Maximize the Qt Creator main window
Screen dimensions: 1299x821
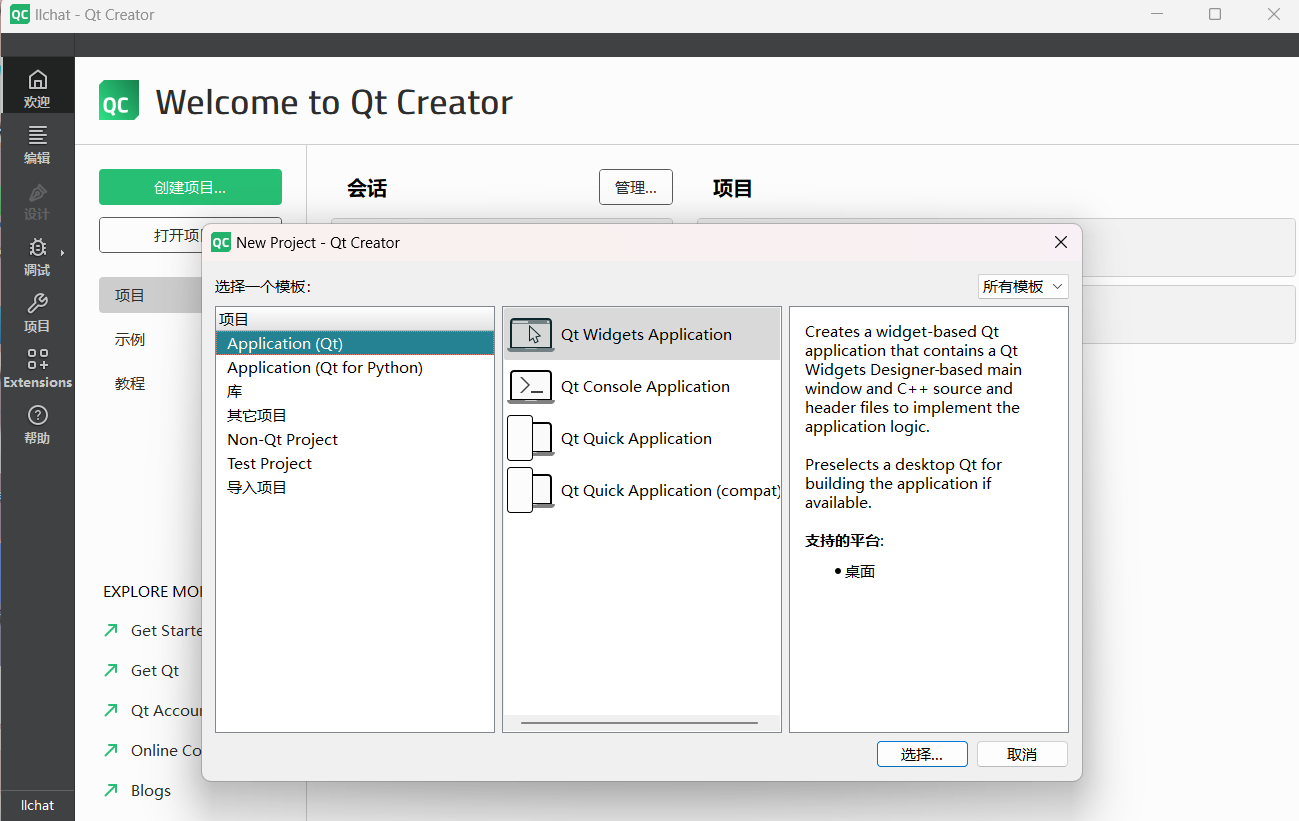[1215, 14]
